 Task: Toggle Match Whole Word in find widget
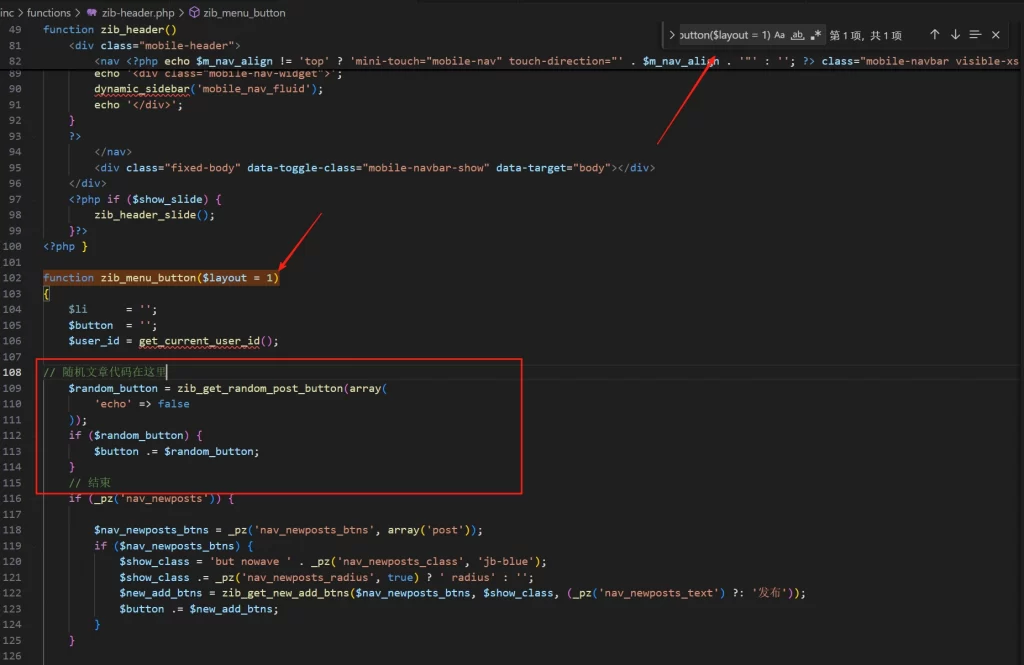point(798,35)
